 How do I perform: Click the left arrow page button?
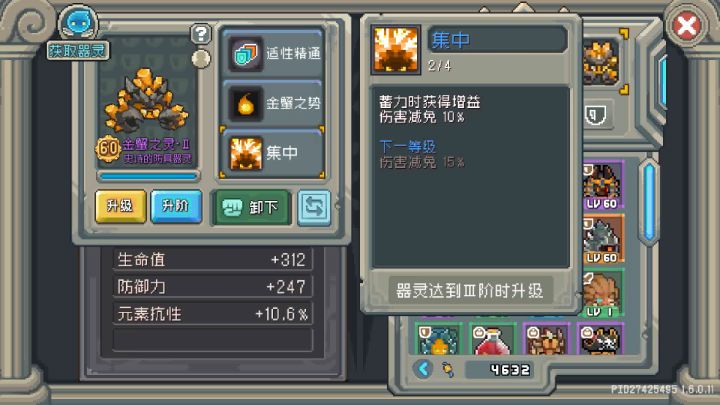[423, 369]
